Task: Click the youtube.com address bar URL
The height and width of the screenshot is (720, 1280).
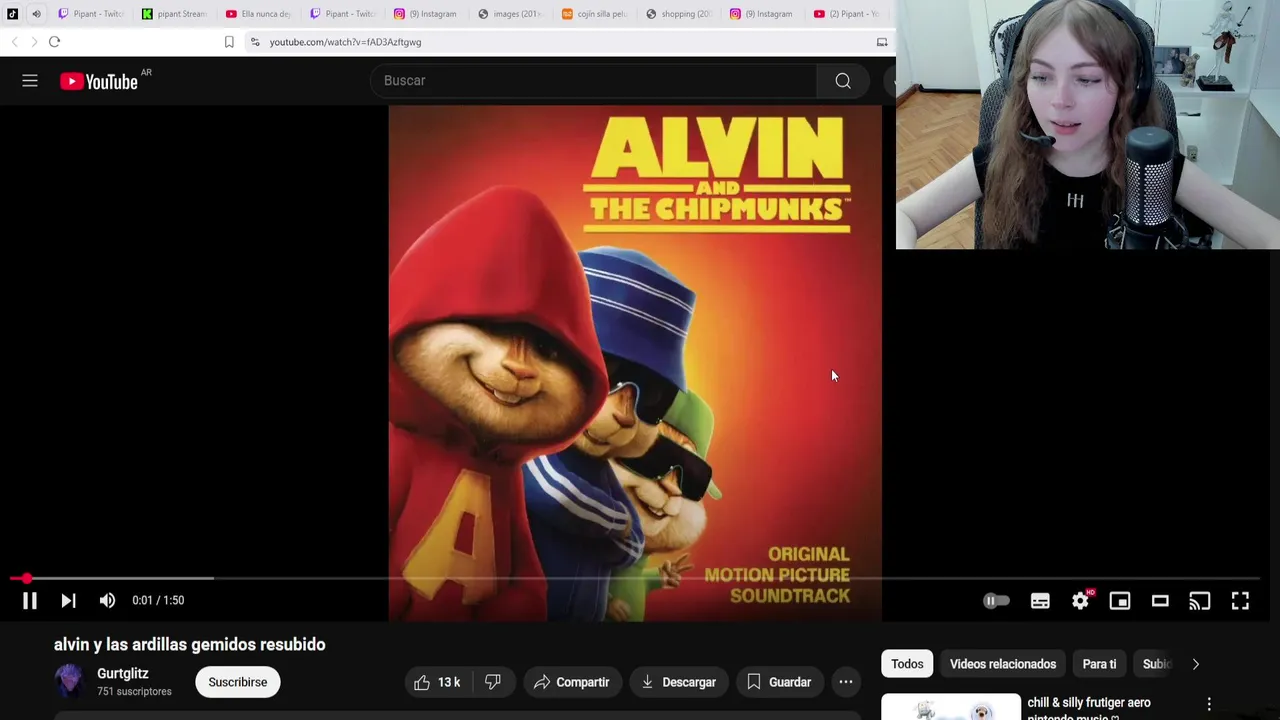Action: click(x=345, y=42)
